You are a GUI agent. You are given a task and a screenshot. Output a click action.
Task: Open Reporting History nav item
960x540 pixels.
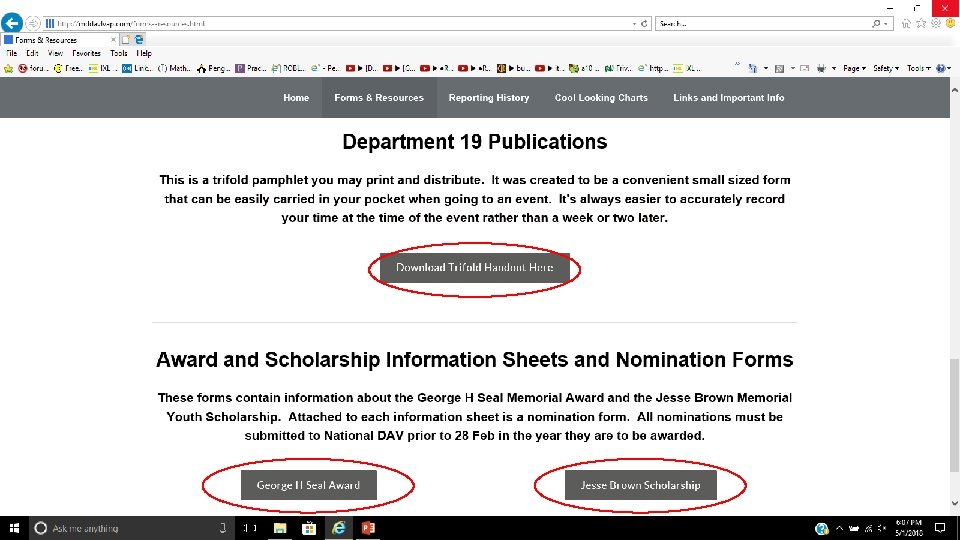pyautogui.click(x=489, y=98)
